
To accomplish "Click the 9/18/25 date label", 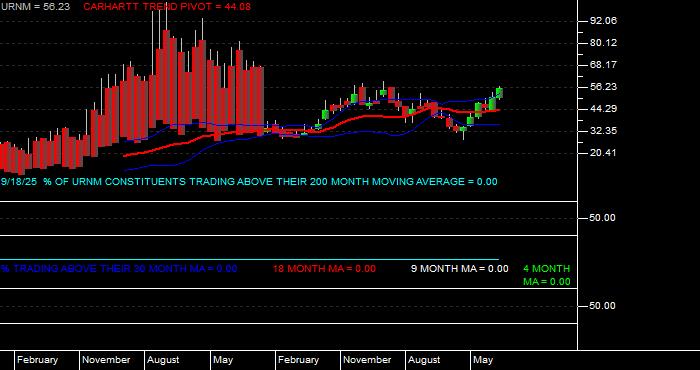I will (x=19, y=182).
